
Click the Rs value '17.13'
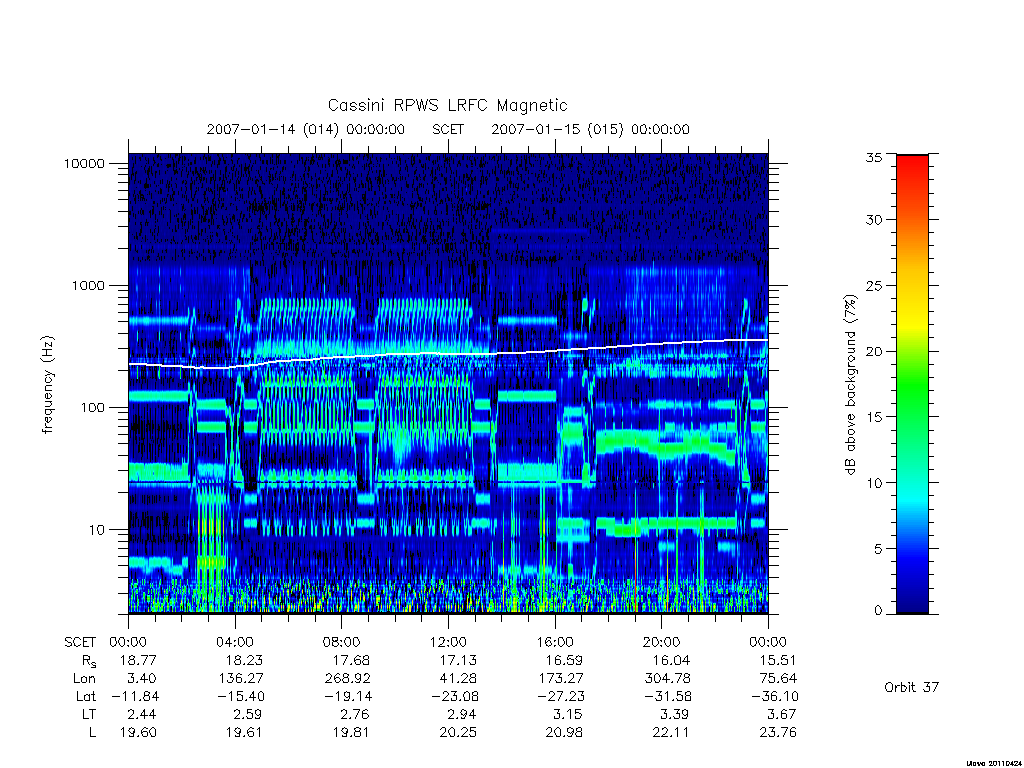coord(459,660)
